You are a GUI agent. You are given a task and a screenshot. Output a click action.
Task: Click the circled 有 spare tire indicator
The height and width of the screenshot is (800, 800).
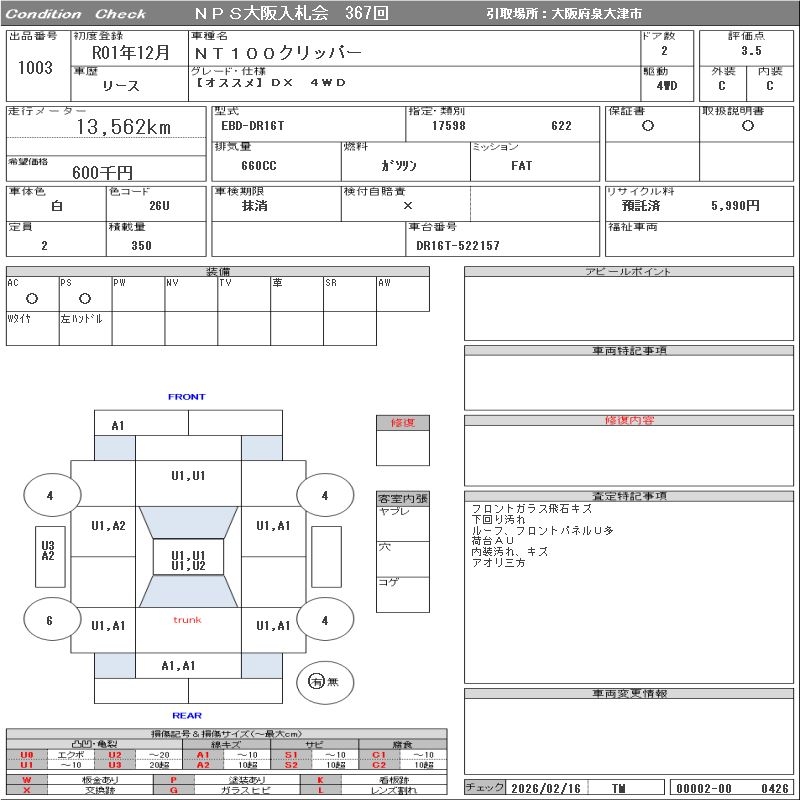[x=316, y=682]
